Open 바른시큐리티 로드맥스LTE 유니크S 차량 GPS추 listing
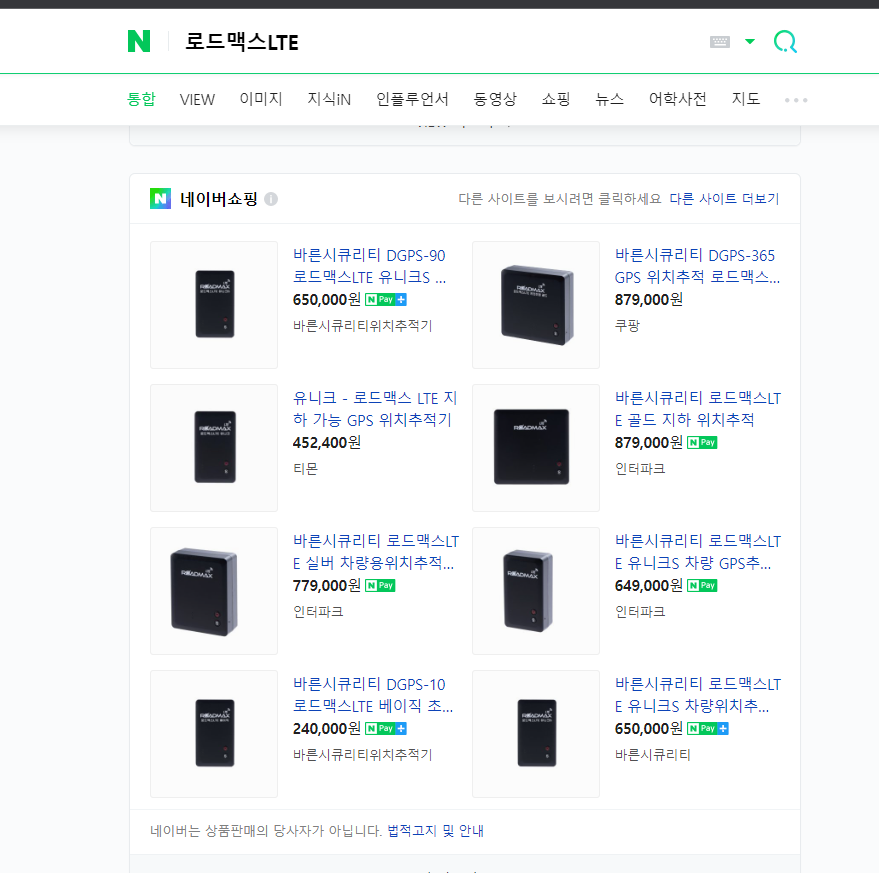The height and width of the screenshot is (873, 879). pyautogui.click(x=697, y=552)
